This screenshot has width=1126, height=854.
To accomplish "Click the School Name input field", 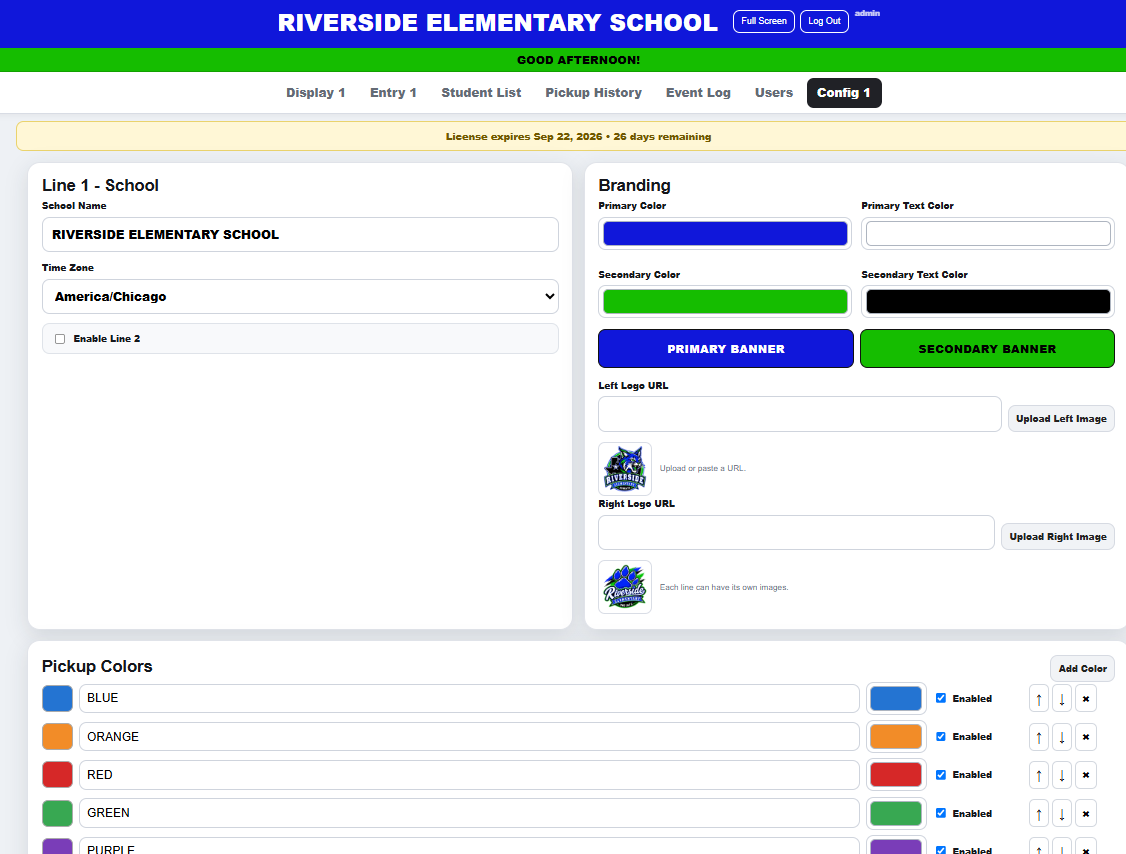I will point(300,235).
